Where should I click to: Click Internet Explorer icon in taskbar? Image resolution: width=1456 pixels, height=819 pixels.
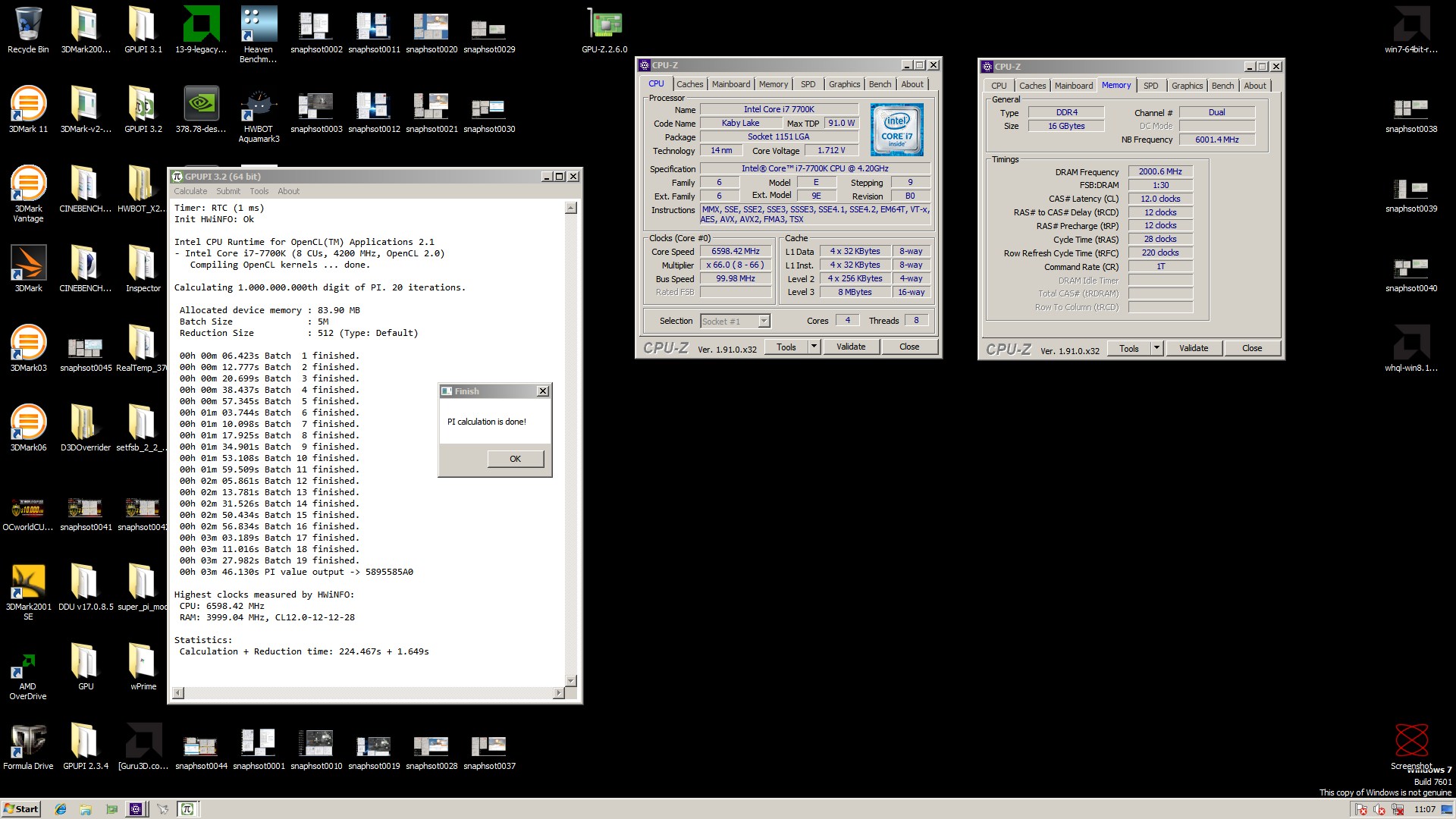[61, 809]
